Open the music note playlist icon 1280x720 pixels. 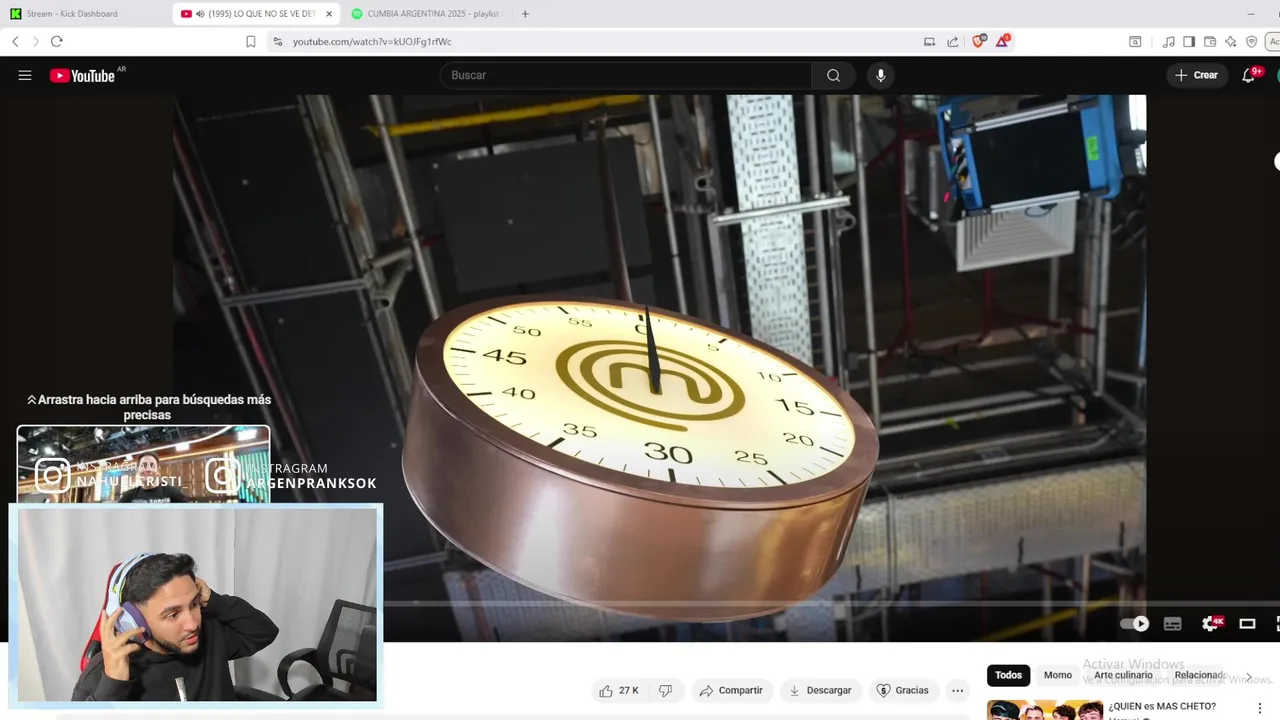(x=1168, y=42)
